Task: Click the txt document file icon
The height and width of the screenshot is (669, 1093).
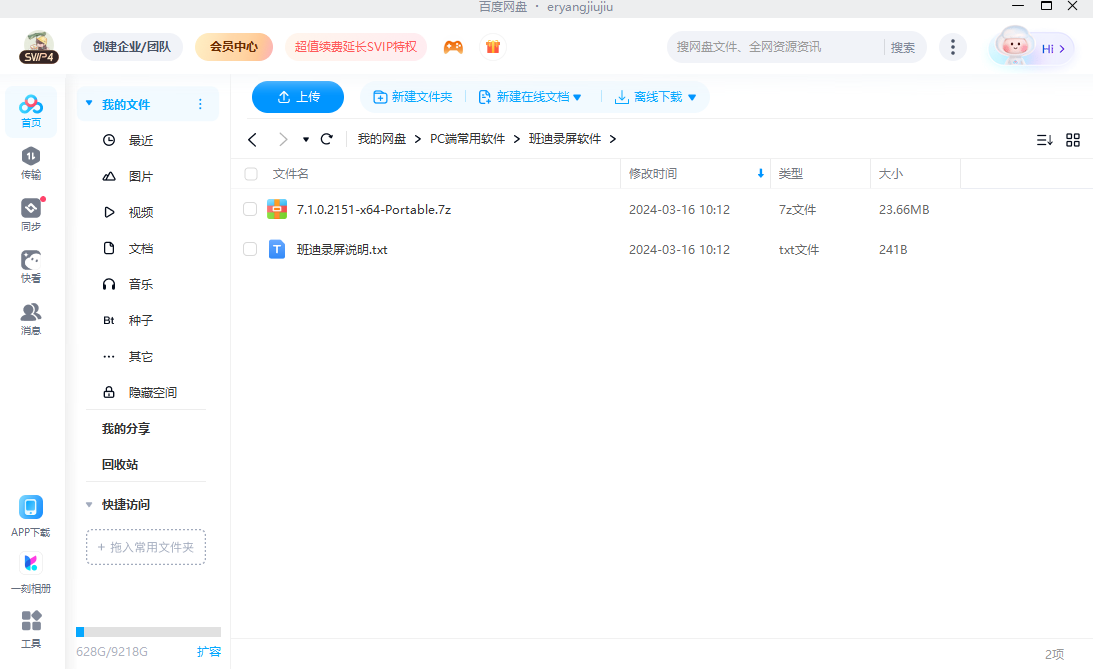Action: pyautogui.click(x=277, y=249)
